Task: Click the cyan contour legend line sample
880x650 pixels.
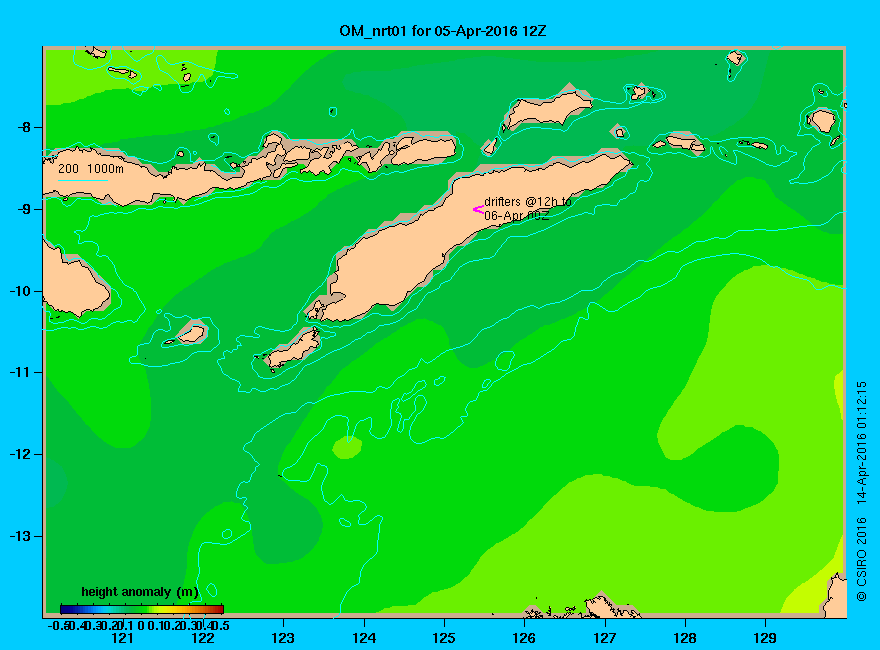Action: [x=82, y=180]
